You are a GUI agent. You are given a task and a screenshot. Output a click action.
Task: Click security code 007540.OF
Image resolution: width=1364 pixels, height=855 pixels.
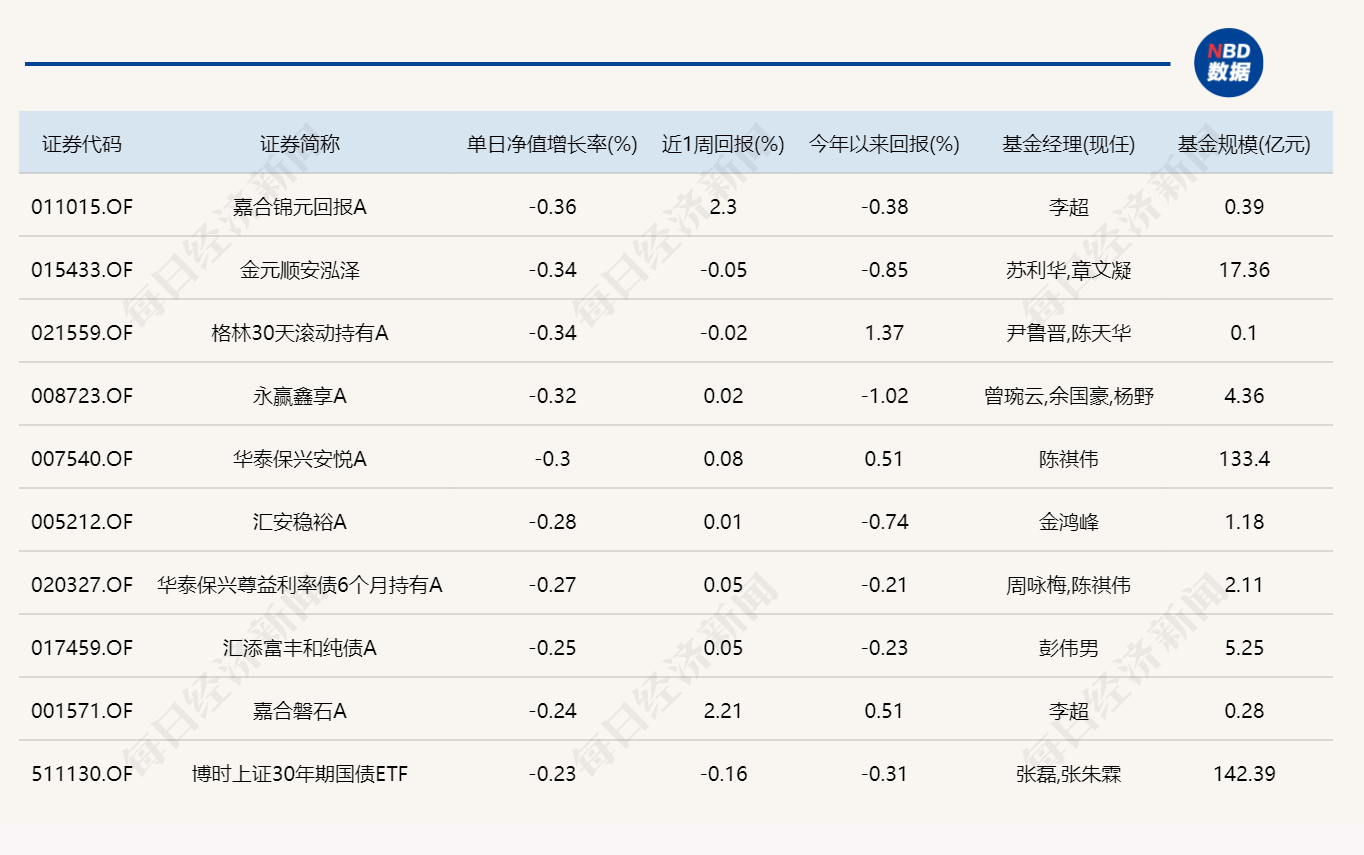pyautogui.click(x=82, y=459)
